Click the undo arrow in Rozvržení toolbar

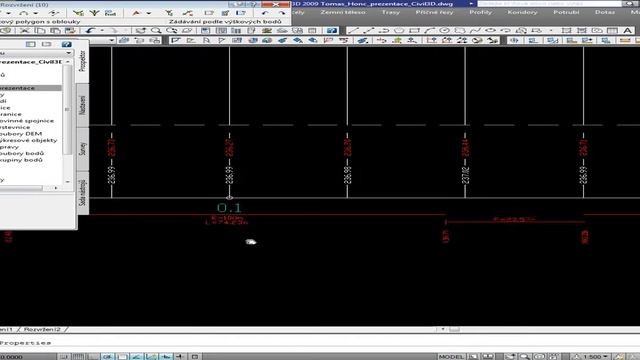coord(265,13)
